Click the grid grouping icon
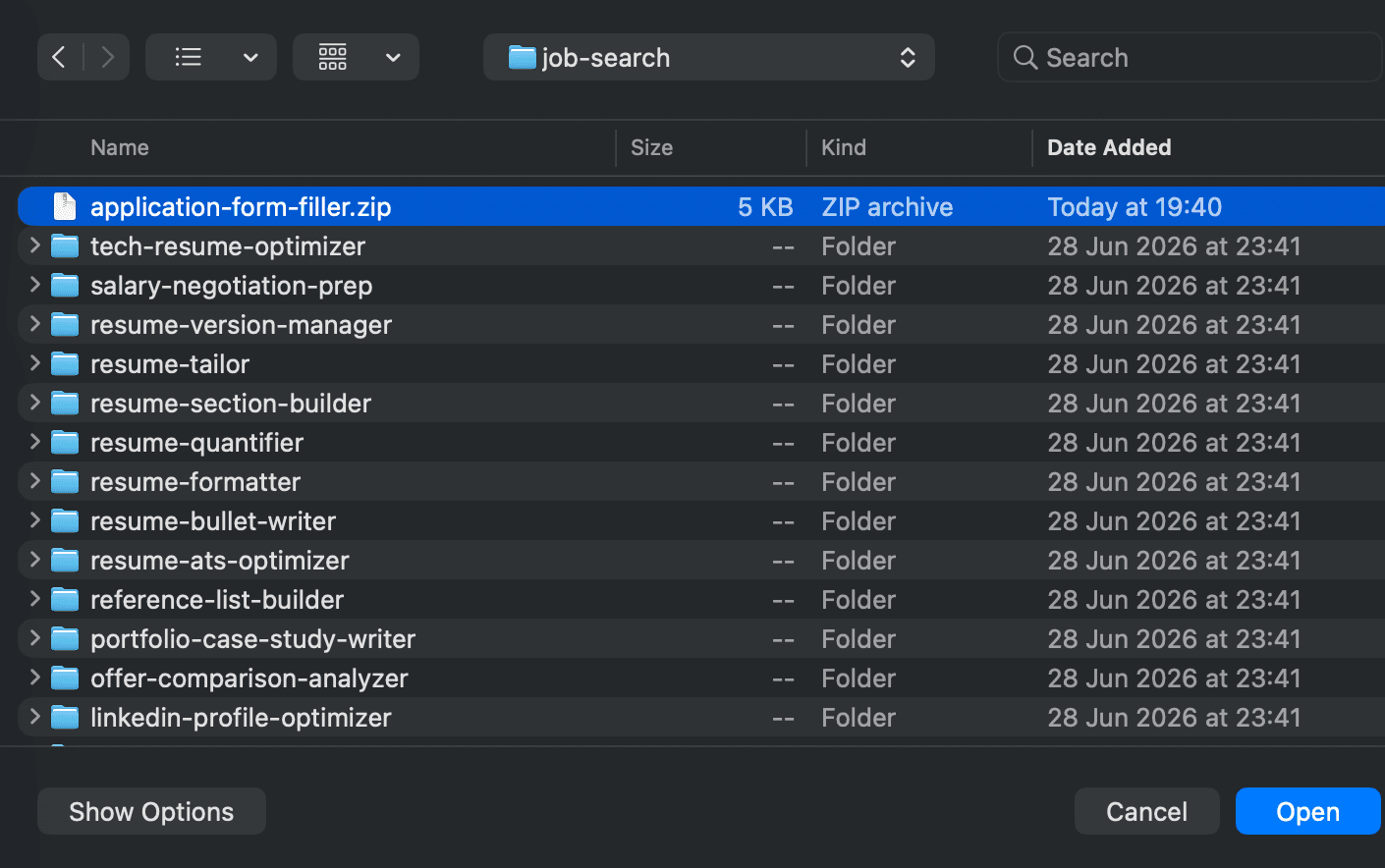The height and width of the screenshot is (868, 1385). pyautogui.click(x=333, y=58)
